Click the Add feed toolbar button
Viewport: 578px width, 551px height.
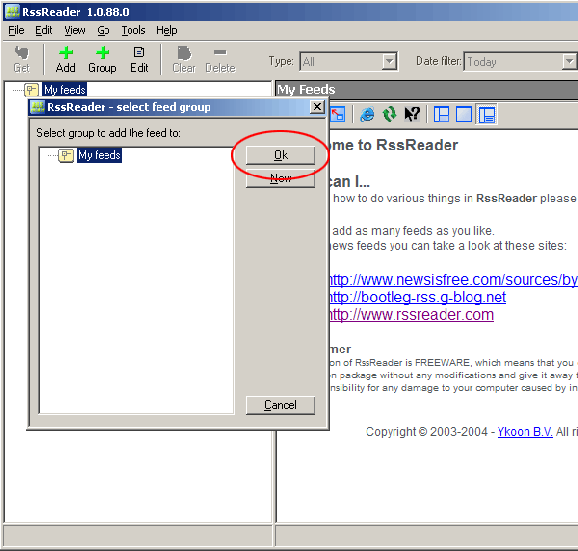(66, 59)
